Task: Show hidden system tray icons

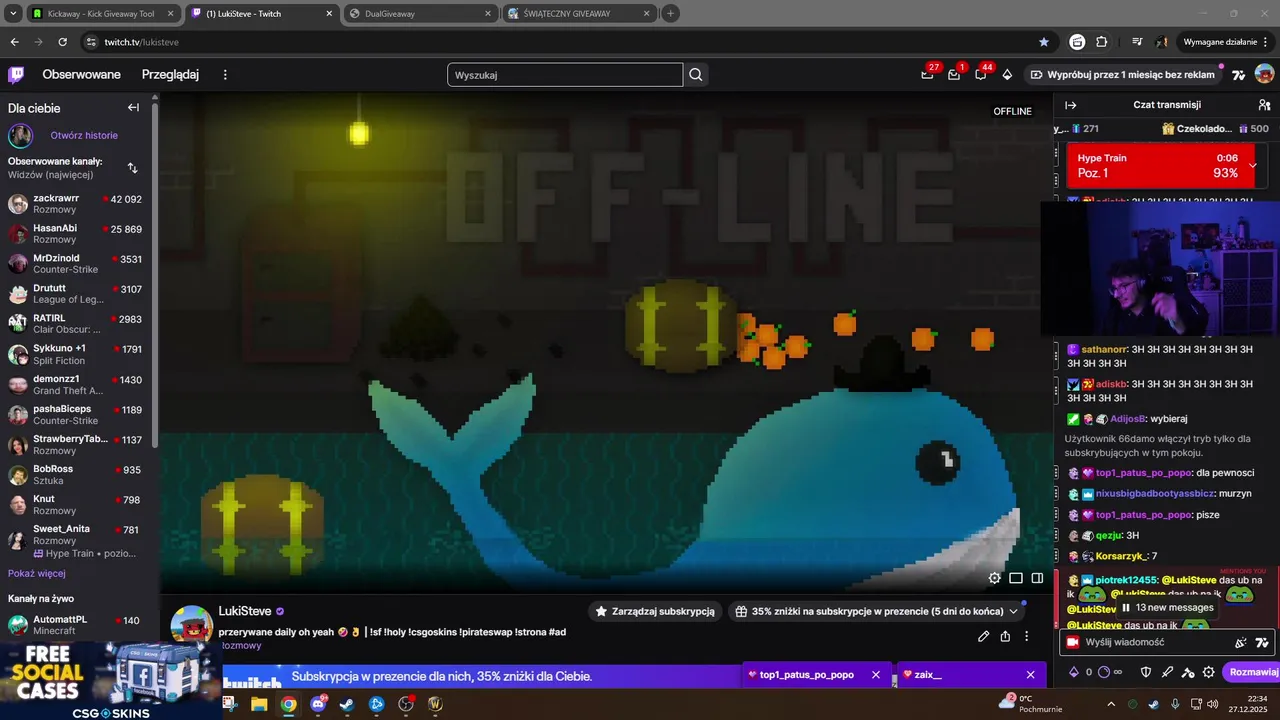Action: [1110, 704]
